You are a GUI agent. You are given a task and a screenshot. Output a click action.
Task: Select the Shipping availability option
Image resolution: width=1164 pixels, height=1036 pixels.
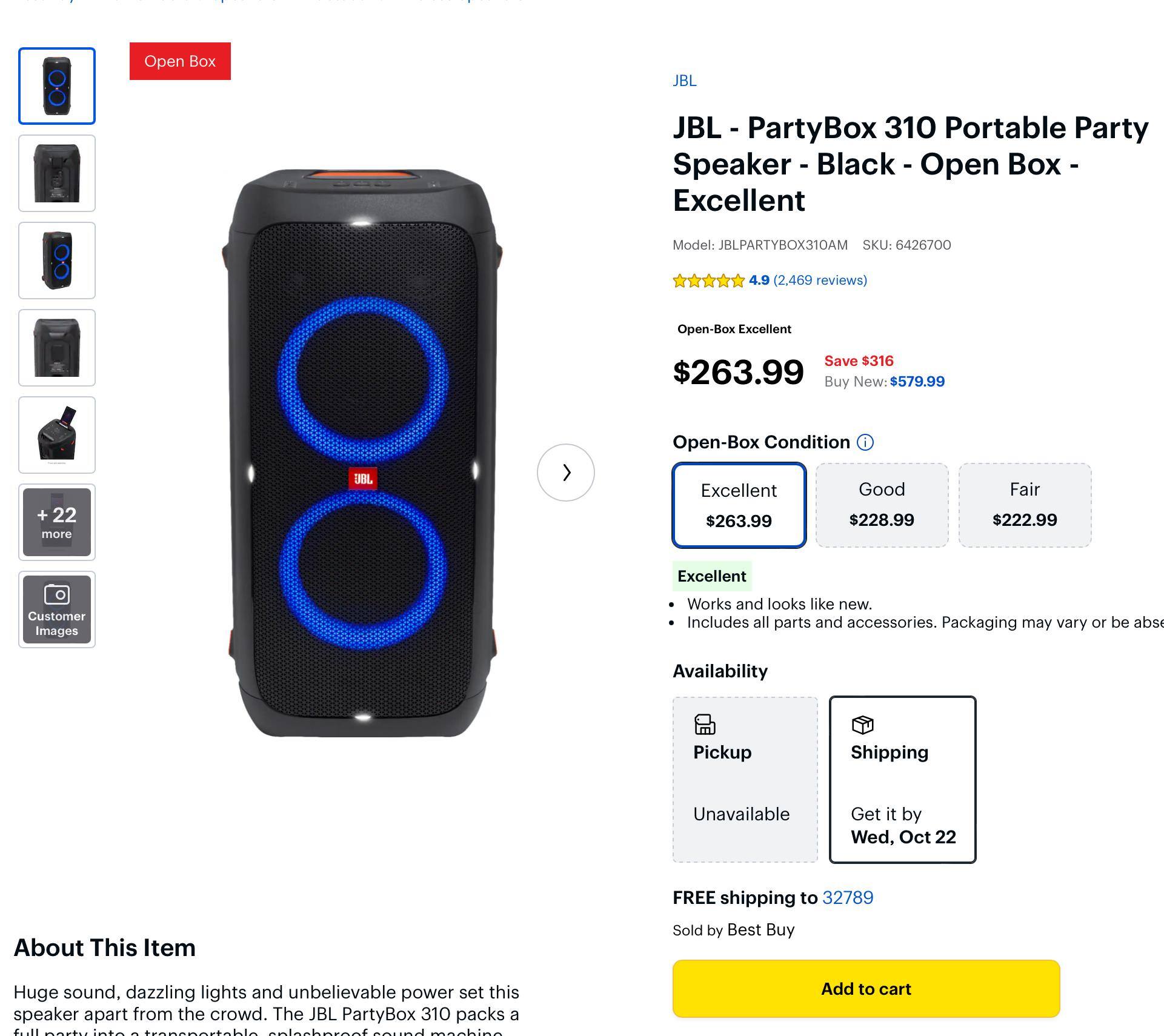tap(902, 779)
